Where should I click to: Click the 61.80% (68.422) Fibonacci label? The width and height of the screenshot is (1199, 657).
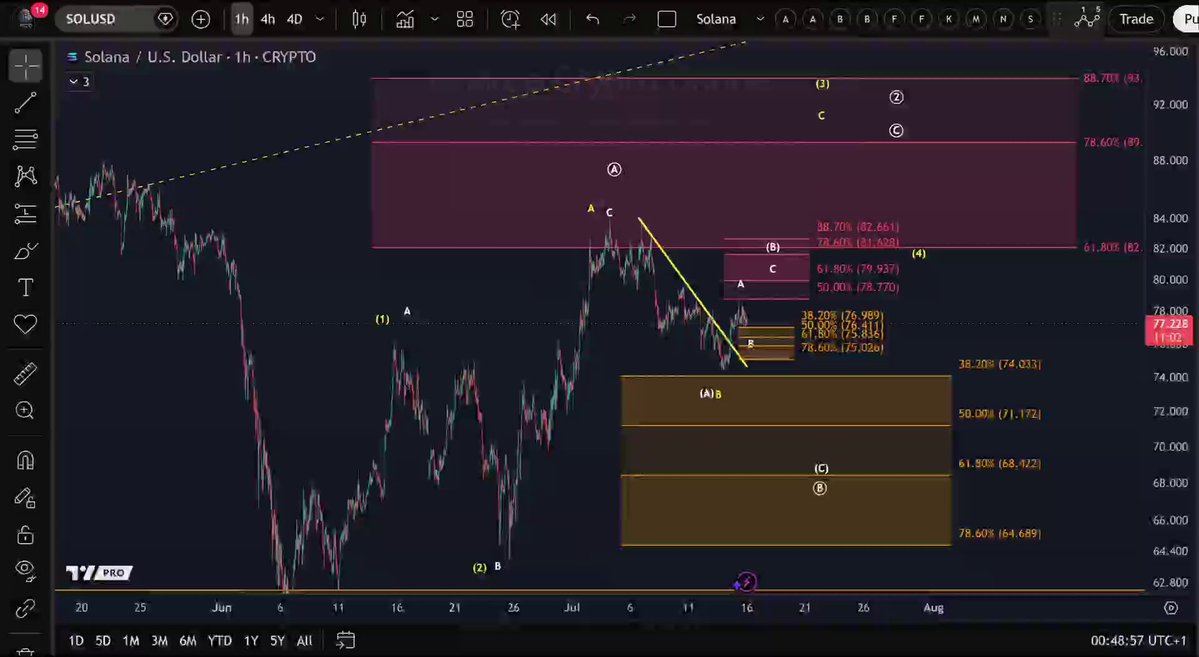coord(999,463)
